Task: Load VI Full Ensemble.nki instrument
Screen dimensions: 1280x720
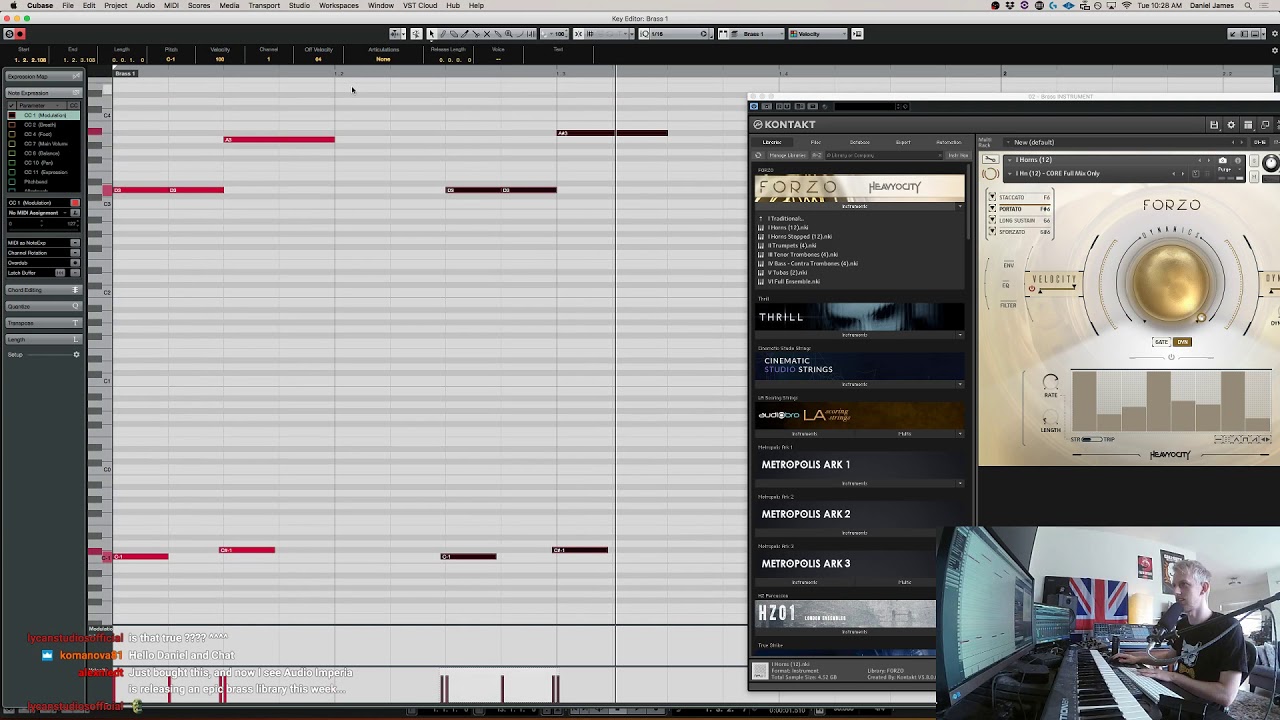Action: pos(794,281)
